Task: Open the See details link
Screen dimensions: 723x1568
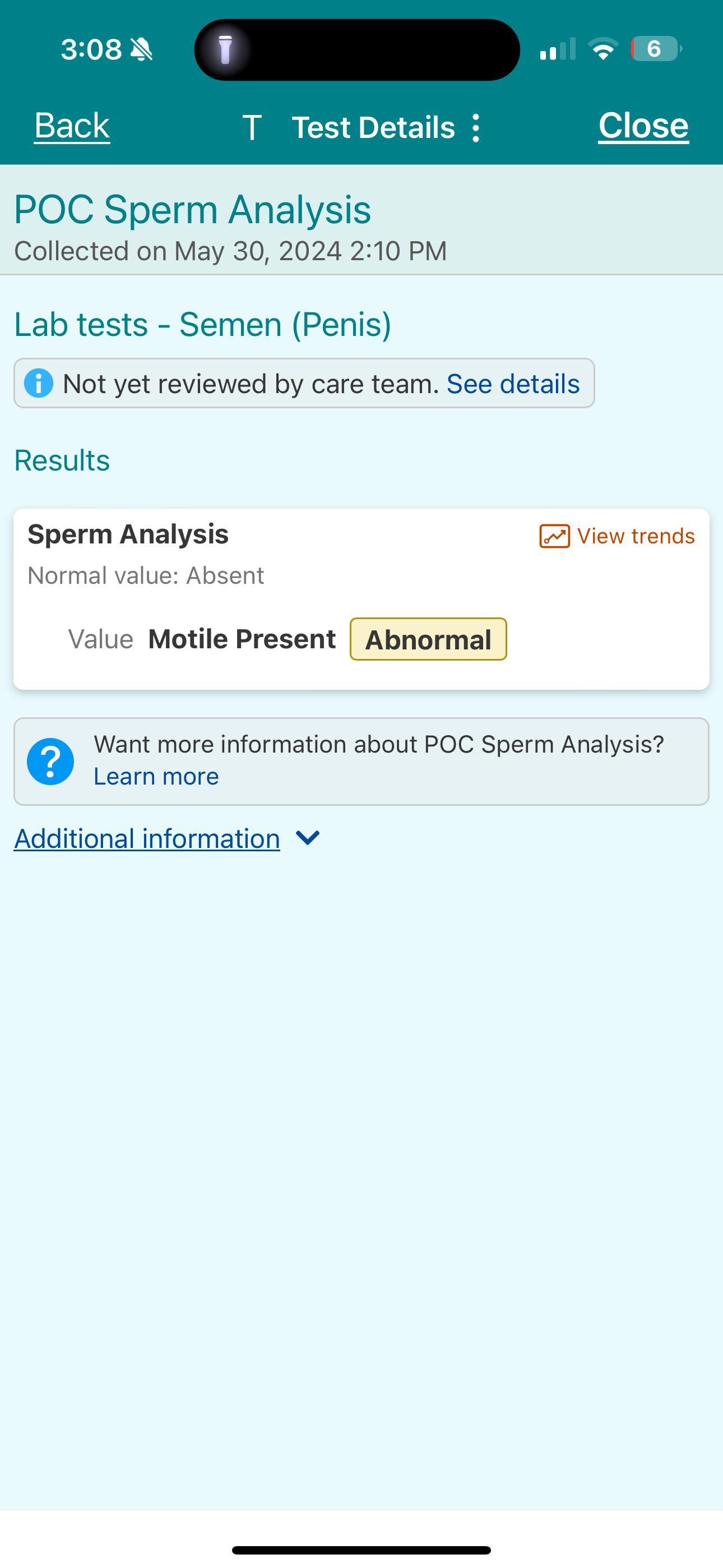Action: tap(513, 383)
